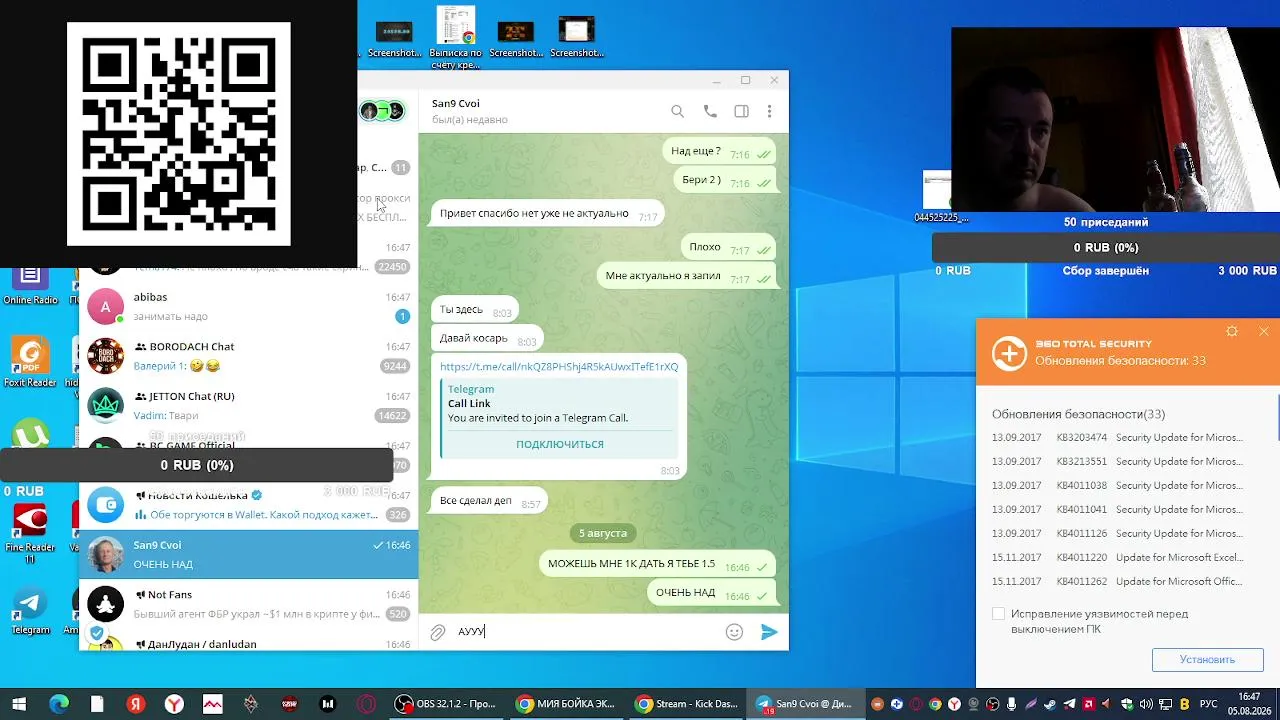1280x720 pixels.
Task: Open the BORODACH Chat group
Action: (249, 356)
